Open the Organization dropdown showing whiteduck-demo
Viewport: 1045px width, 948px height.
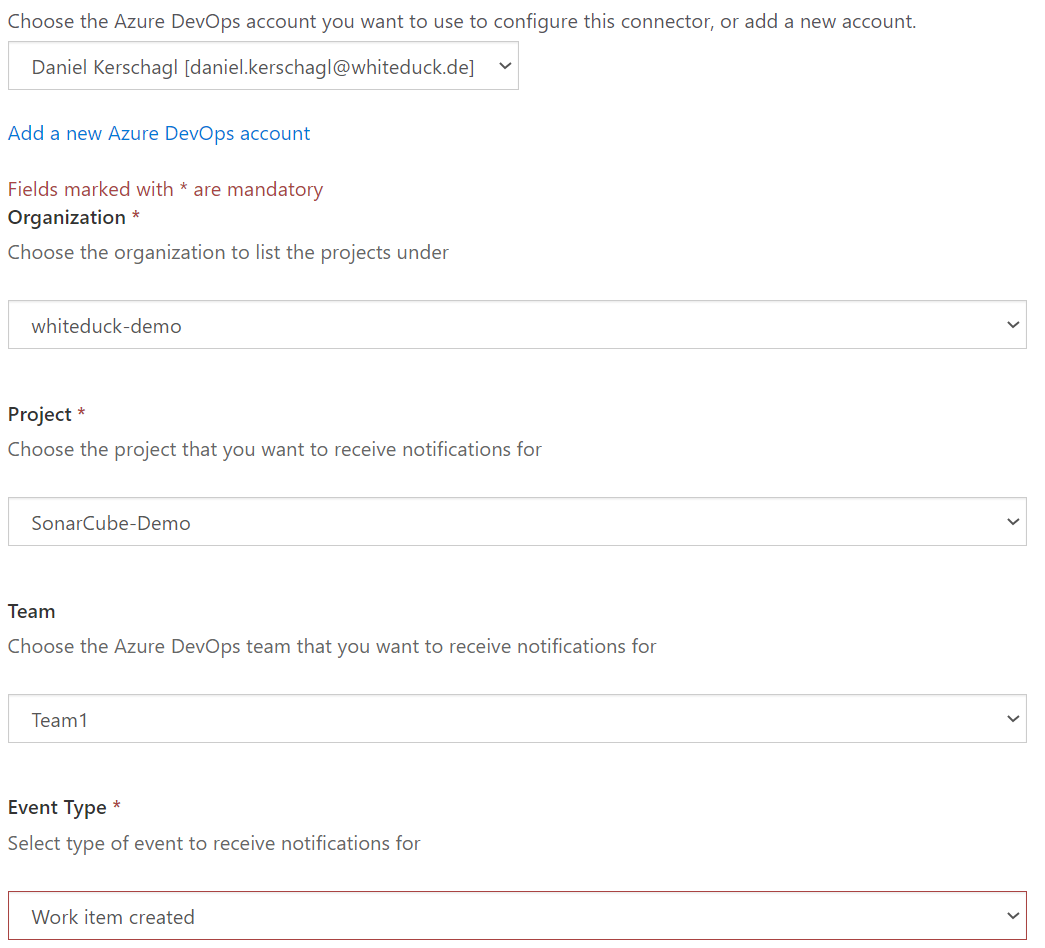[x=517, y=324]
